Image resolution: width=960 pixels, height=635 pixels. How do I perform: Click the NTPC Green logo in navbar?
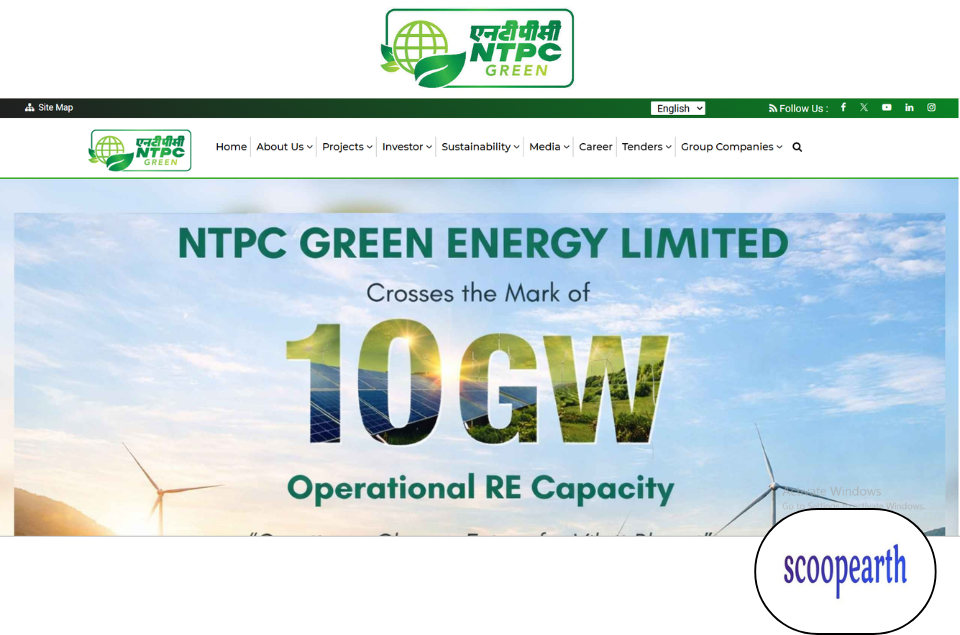point(140,150)
